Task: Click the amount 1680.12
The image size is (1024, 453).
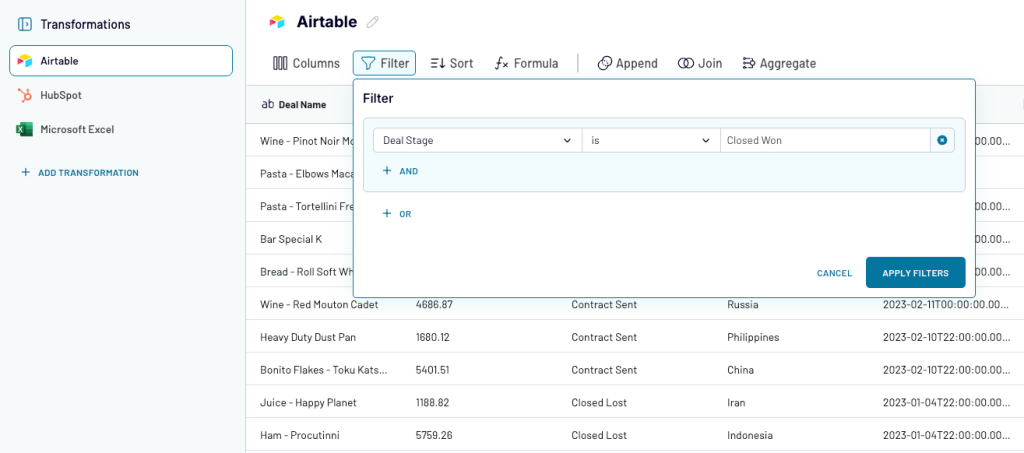Action: 432,337
